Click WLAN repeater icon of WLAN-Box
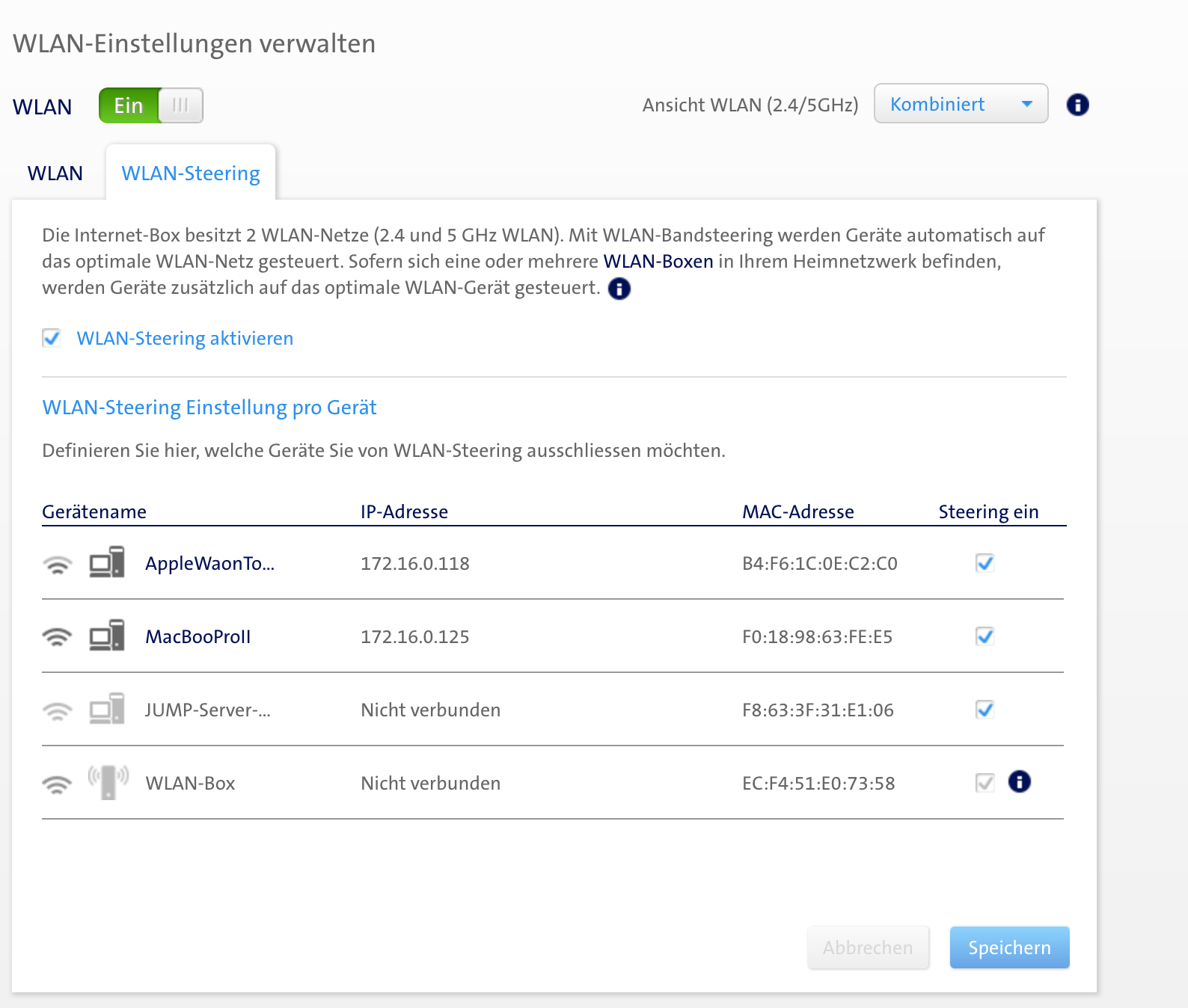The height and width of the screenshot is (1008, 1188). pyautogui.click(x=108, y=782)
